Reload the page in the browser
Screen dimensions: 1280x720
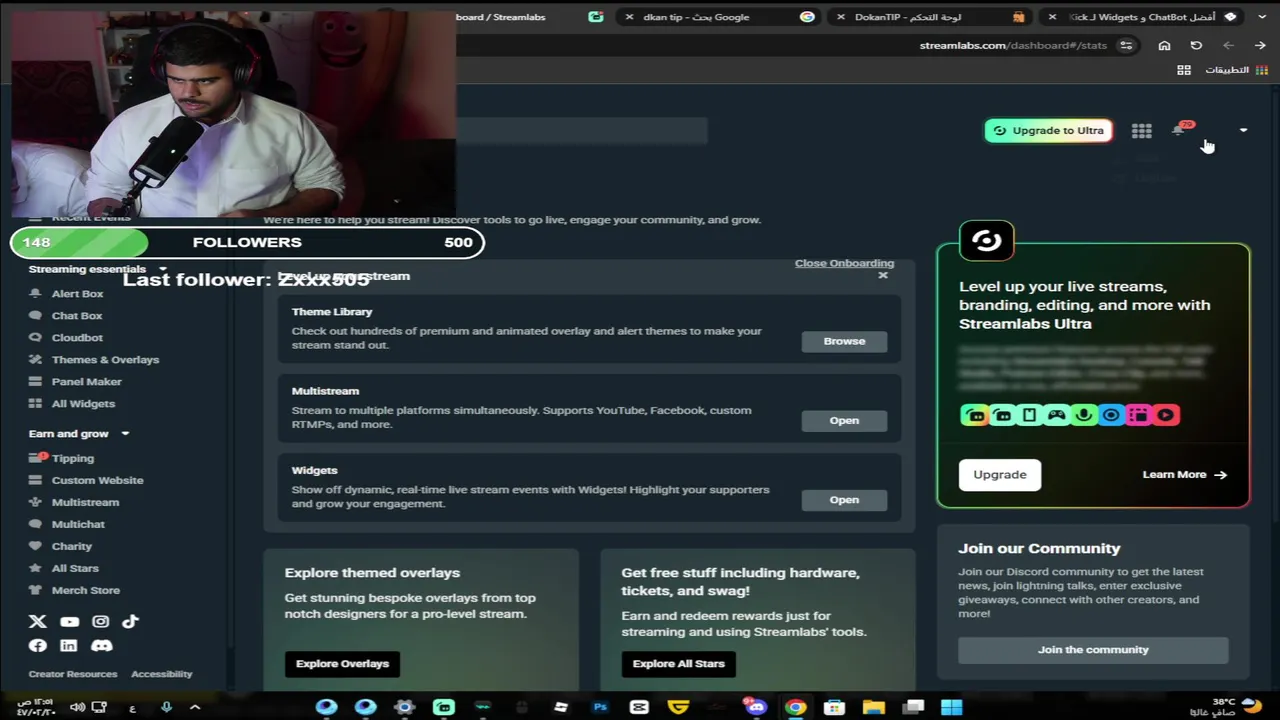1196,45
